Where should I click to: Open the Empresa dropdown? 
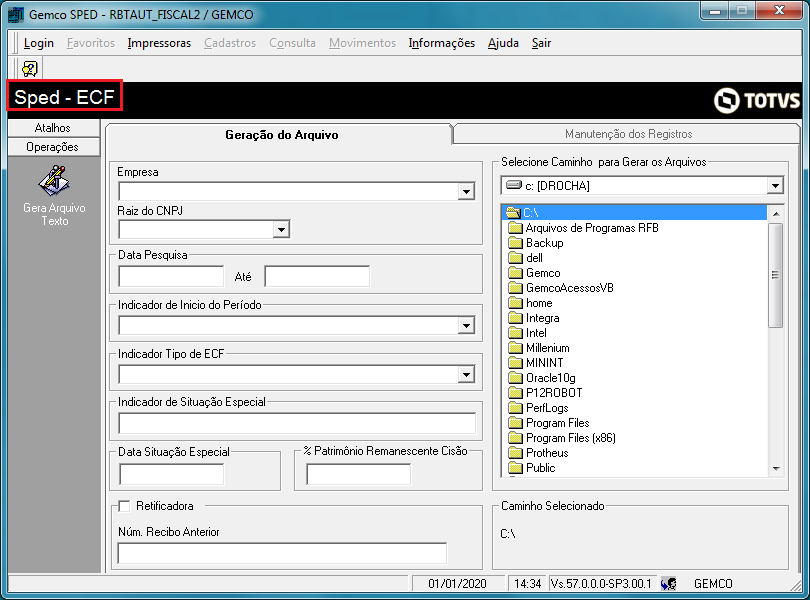point(466,192)
